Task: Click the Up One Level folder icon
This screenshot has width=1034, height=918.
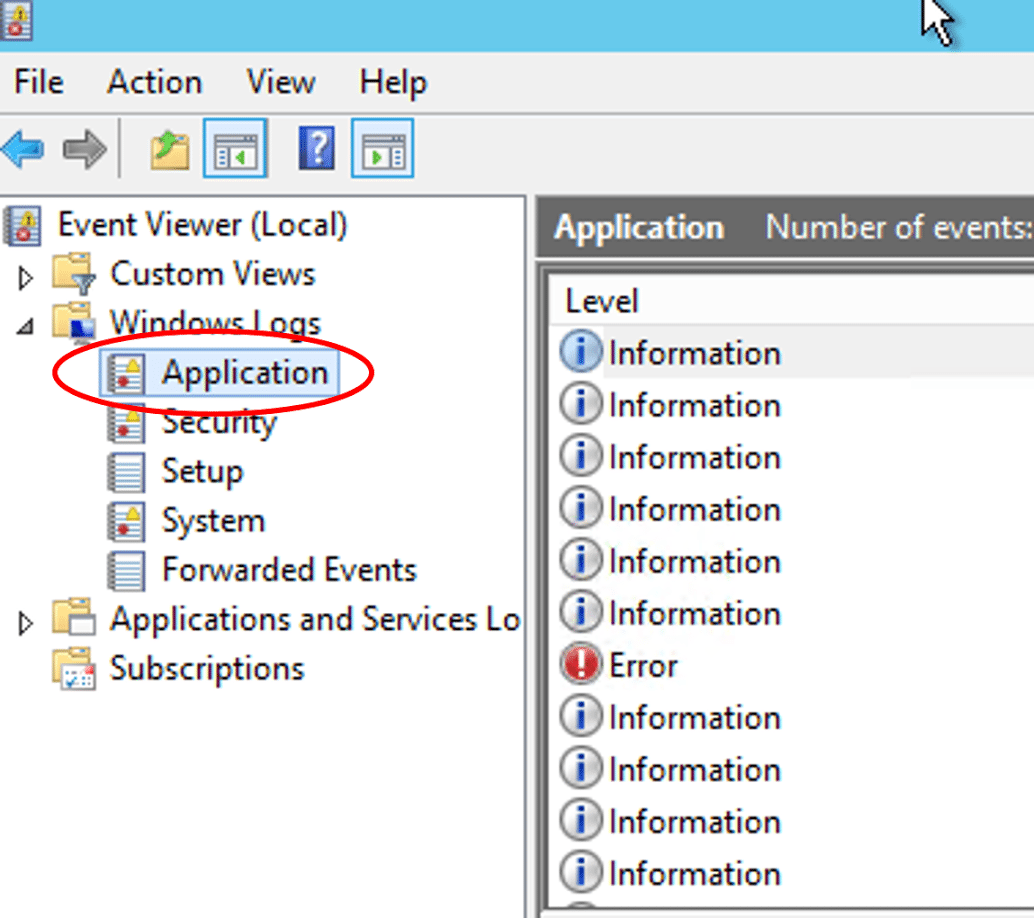Action: coord(170,150)
